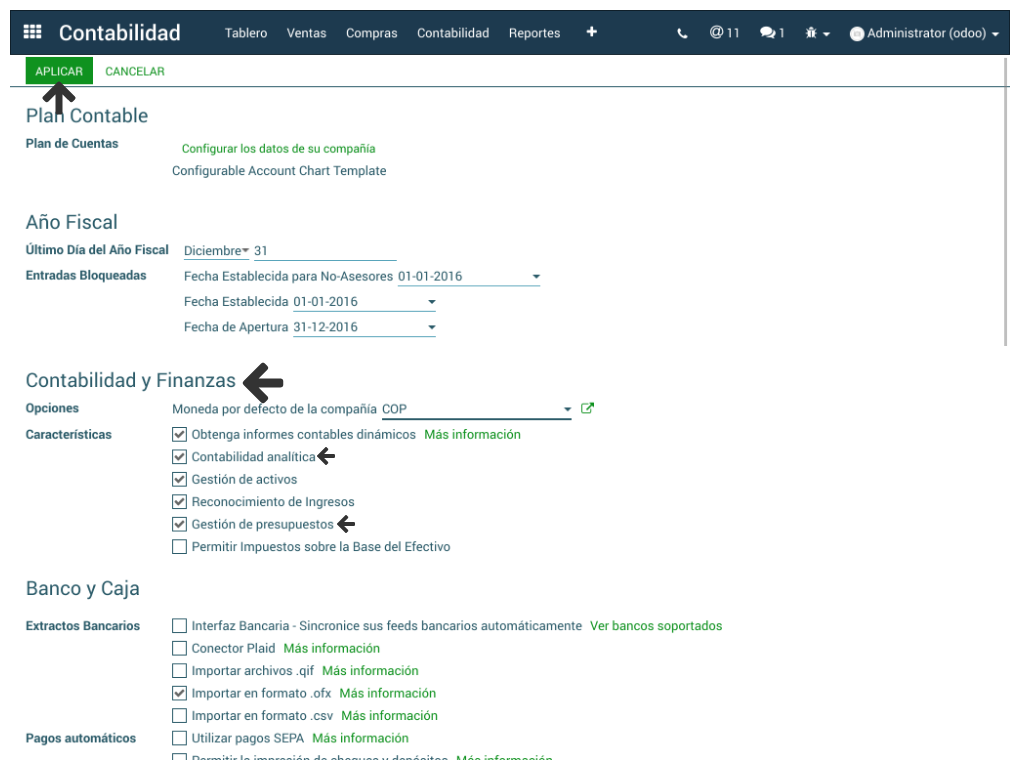This screenshot has width=1023, height=767.
Task: Open the Fecha de Apertura date dropdown
Action: [431, 327]
